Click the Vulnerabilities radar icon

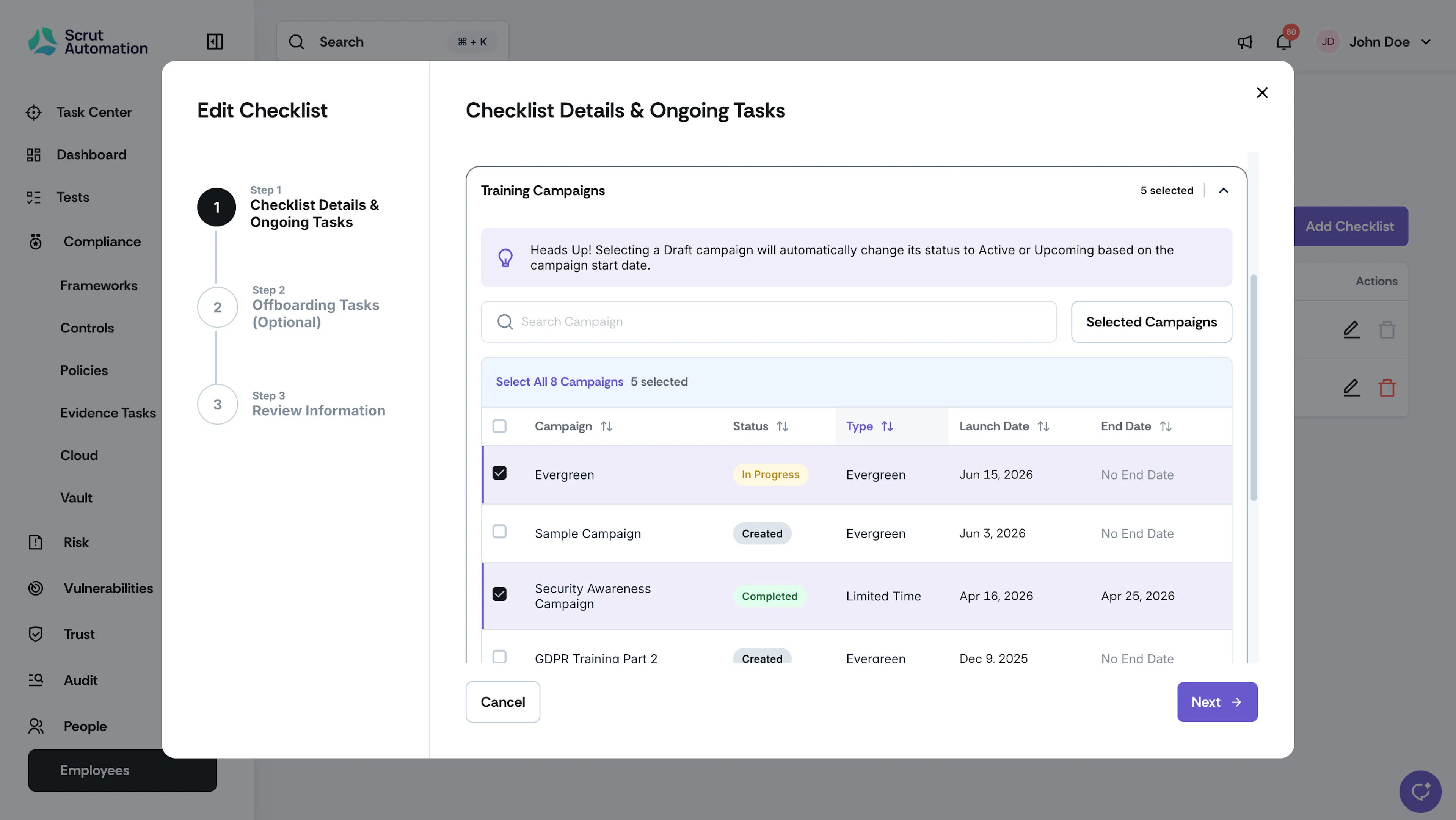coord(36,588)
